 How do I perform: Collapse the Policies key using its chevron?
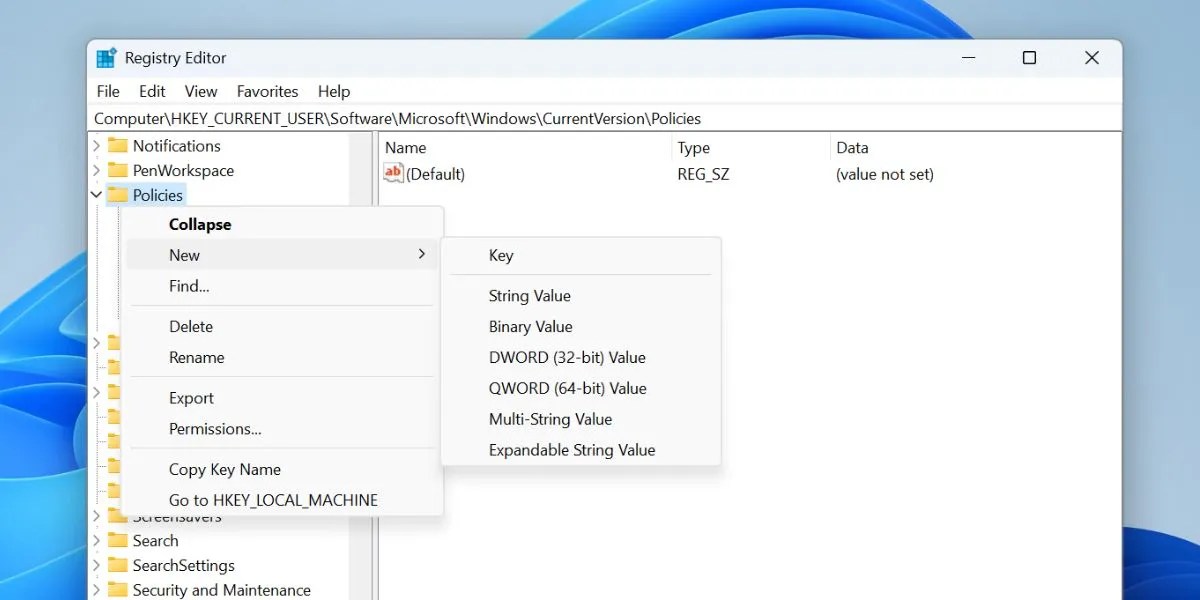pyautogui.click(x=96, y=195)
